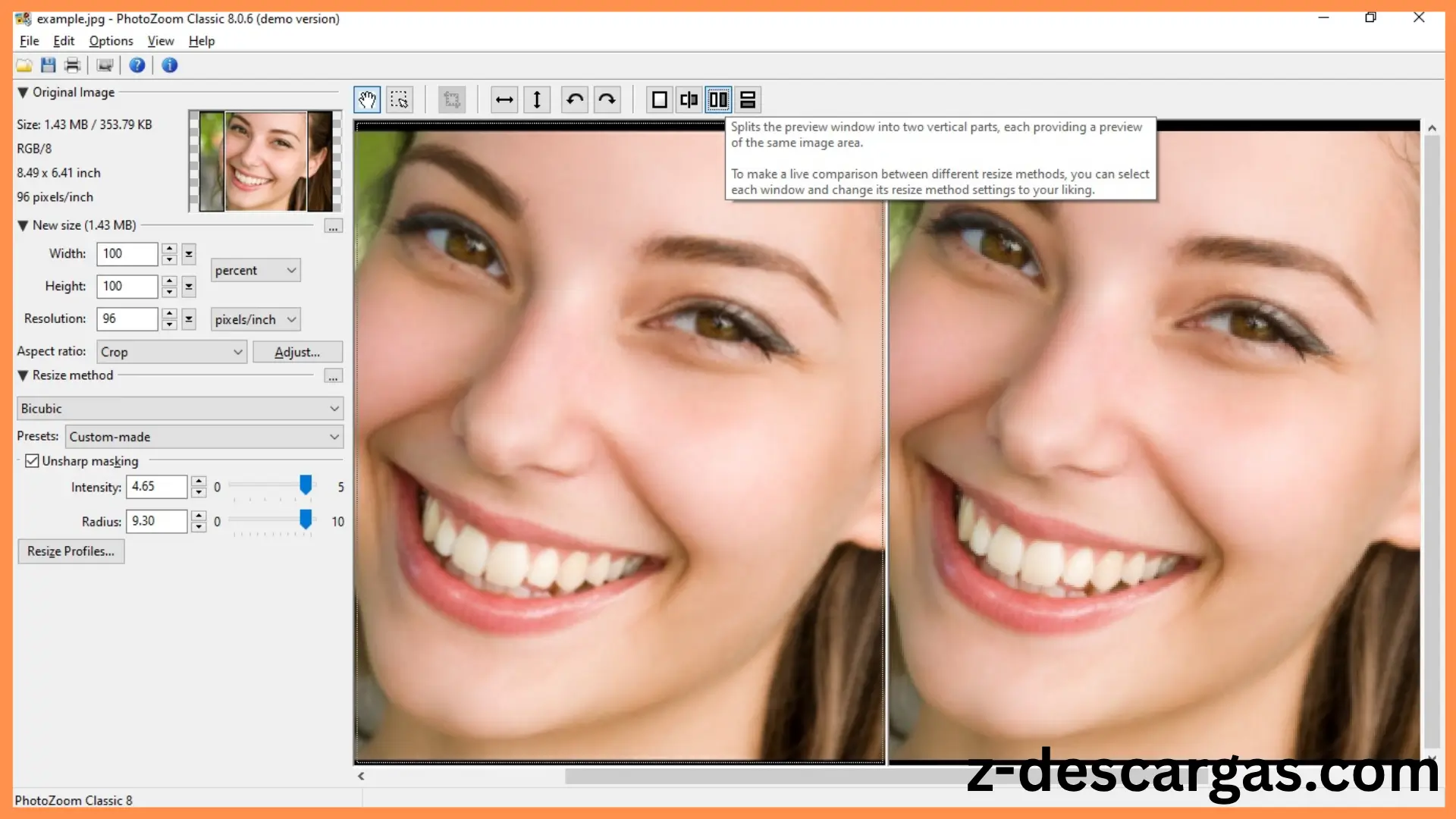Click the preview scroll left arrow

coord(361,776)
